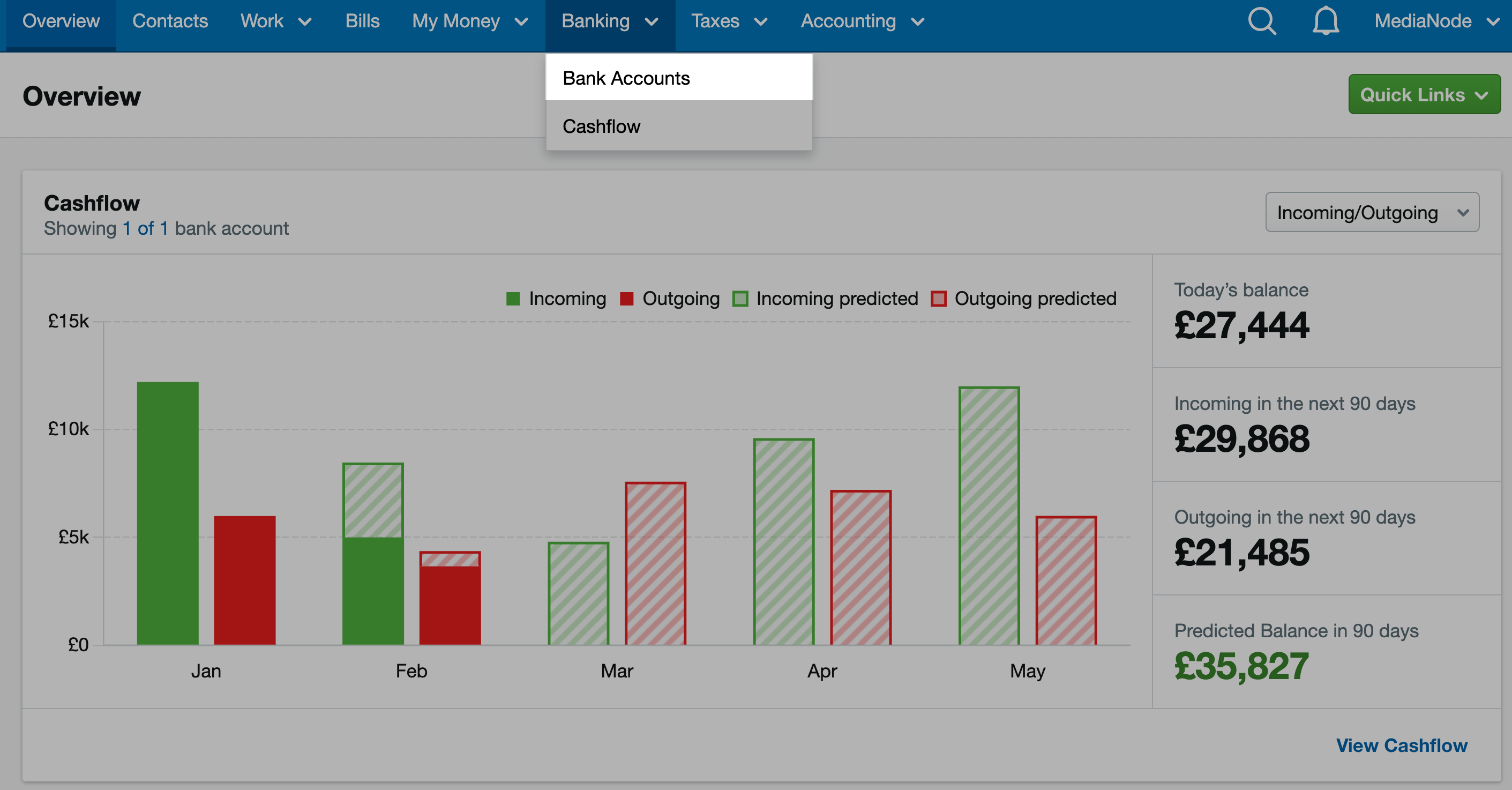Open the Incoming/Outgoing chart selector

pyautogui.click(x=1372, y=212)
